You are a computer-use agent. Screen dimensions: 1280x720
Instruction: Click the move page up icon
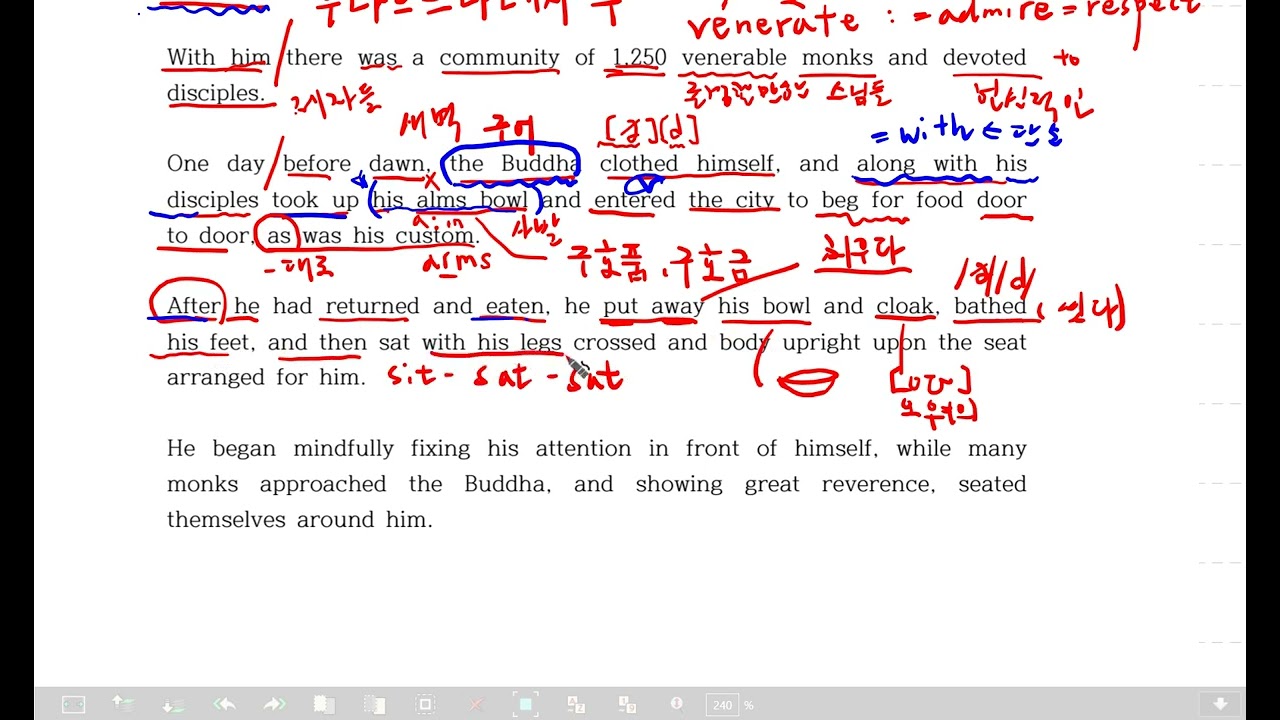[123, 704]
